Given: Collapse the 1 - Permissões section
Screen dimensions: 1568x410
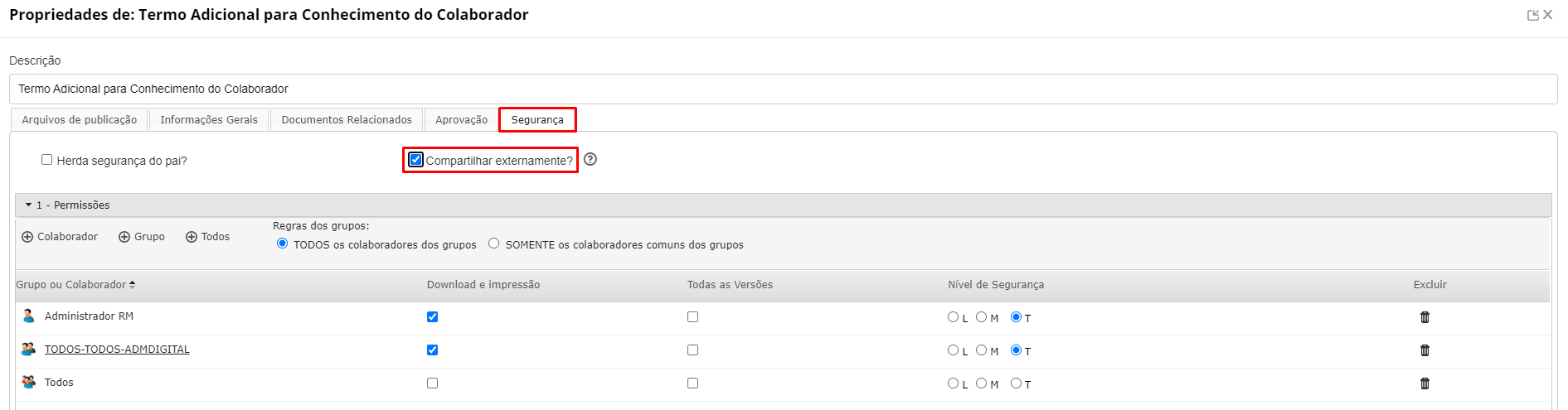Looking at the screenshot, I should (28, 205).
